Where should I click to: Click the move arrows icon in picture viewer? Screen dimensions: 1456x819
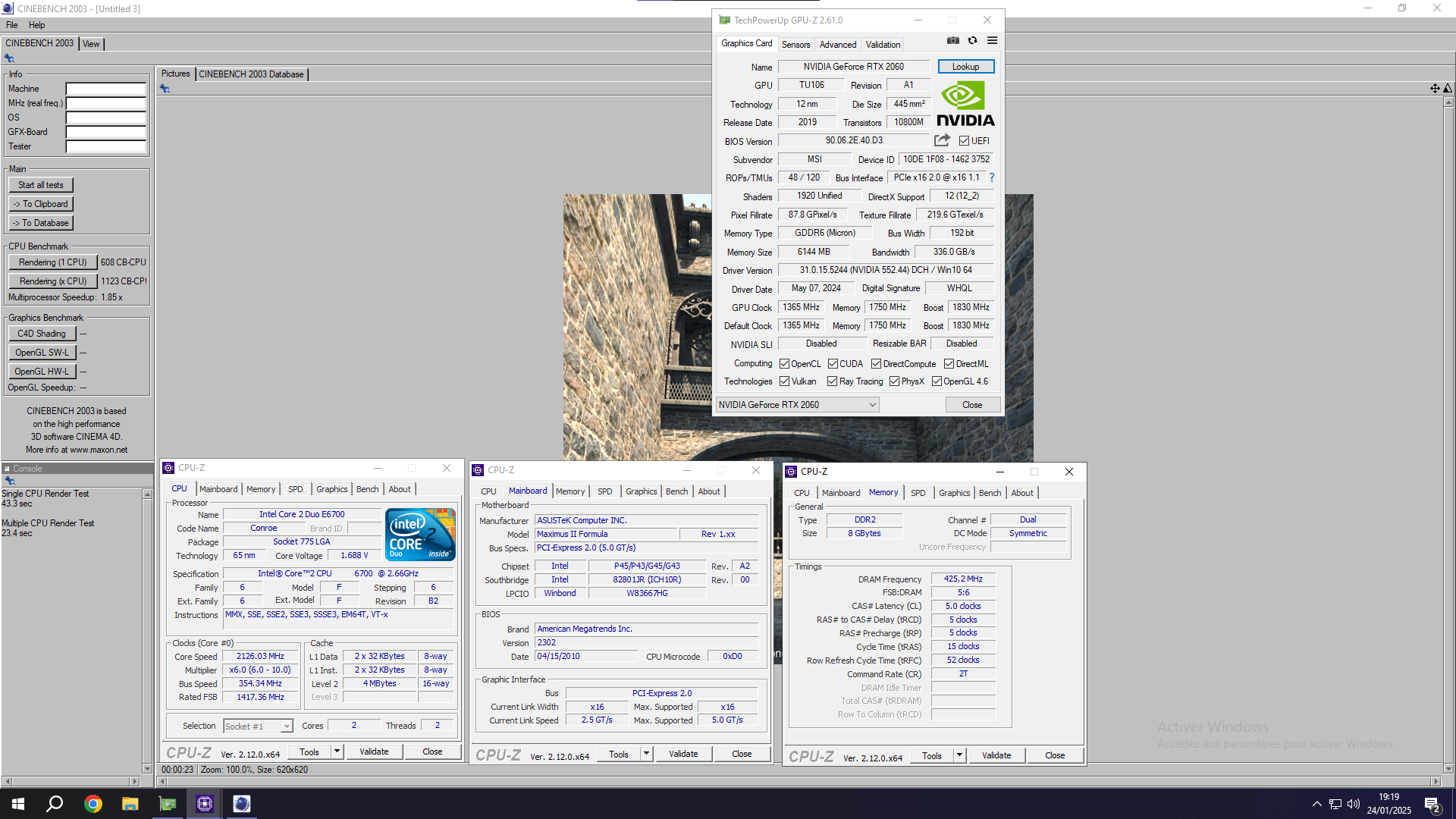[1435, 89]
